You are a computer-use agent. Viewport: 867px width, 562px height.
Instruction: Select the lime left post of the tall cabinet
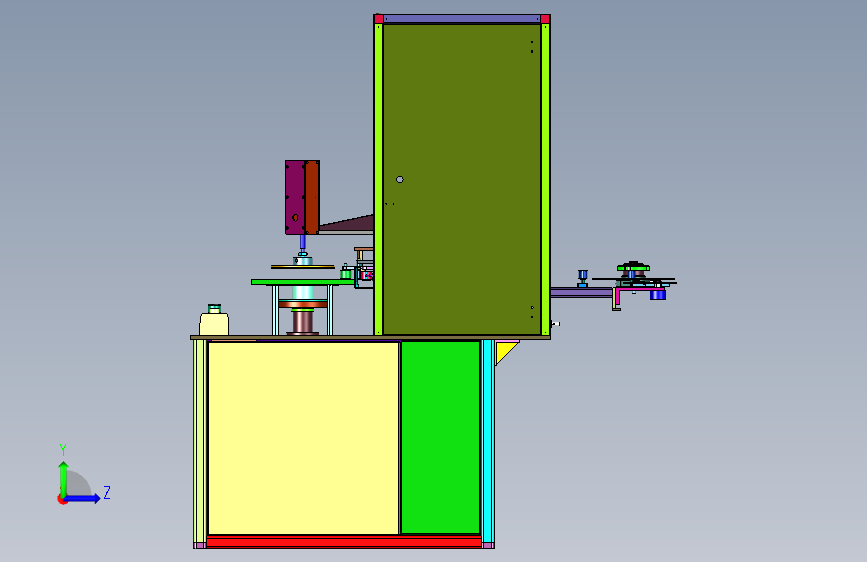(379, 179)
